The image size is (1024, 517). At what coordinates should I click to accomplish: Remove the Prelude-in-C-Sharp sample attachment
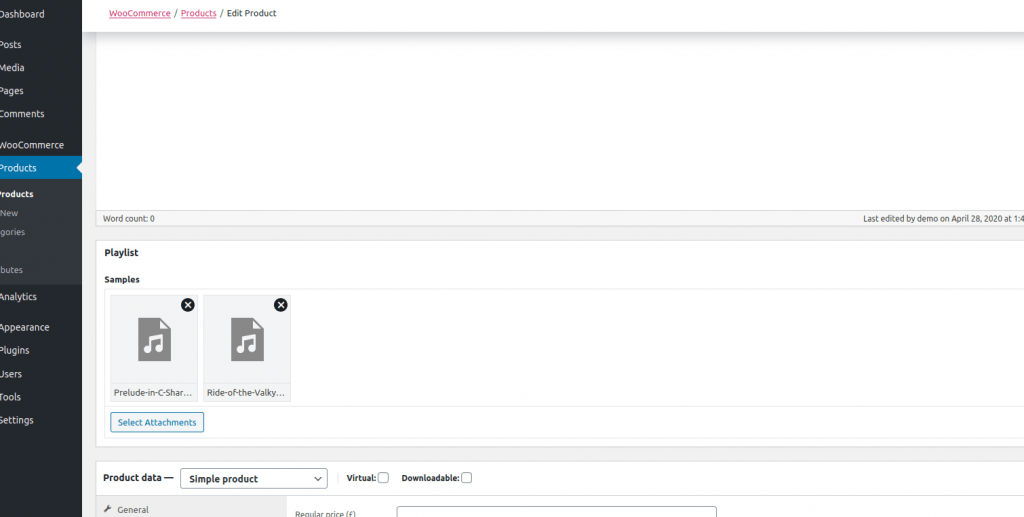pos(187,305)
